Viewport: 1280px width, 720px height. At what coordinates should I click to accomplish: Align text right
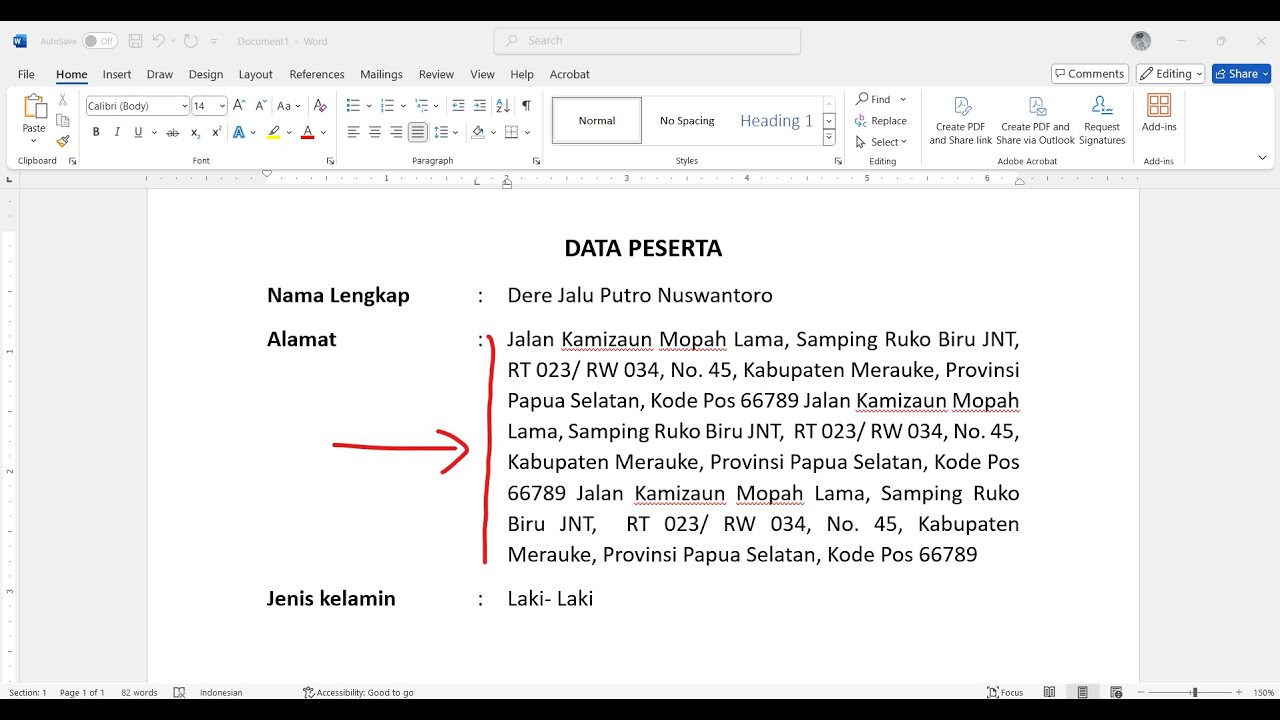[x=396, y=132]
